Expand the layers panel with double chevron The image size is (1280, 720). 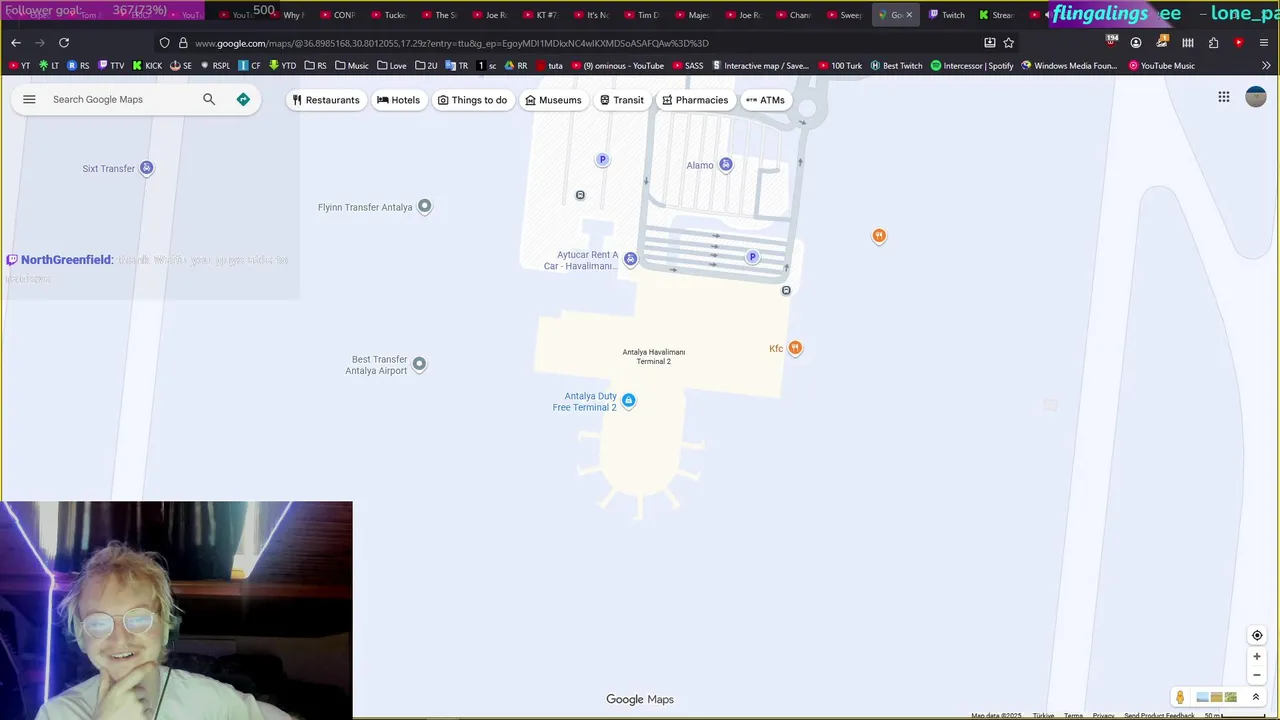pos(1255,697)
